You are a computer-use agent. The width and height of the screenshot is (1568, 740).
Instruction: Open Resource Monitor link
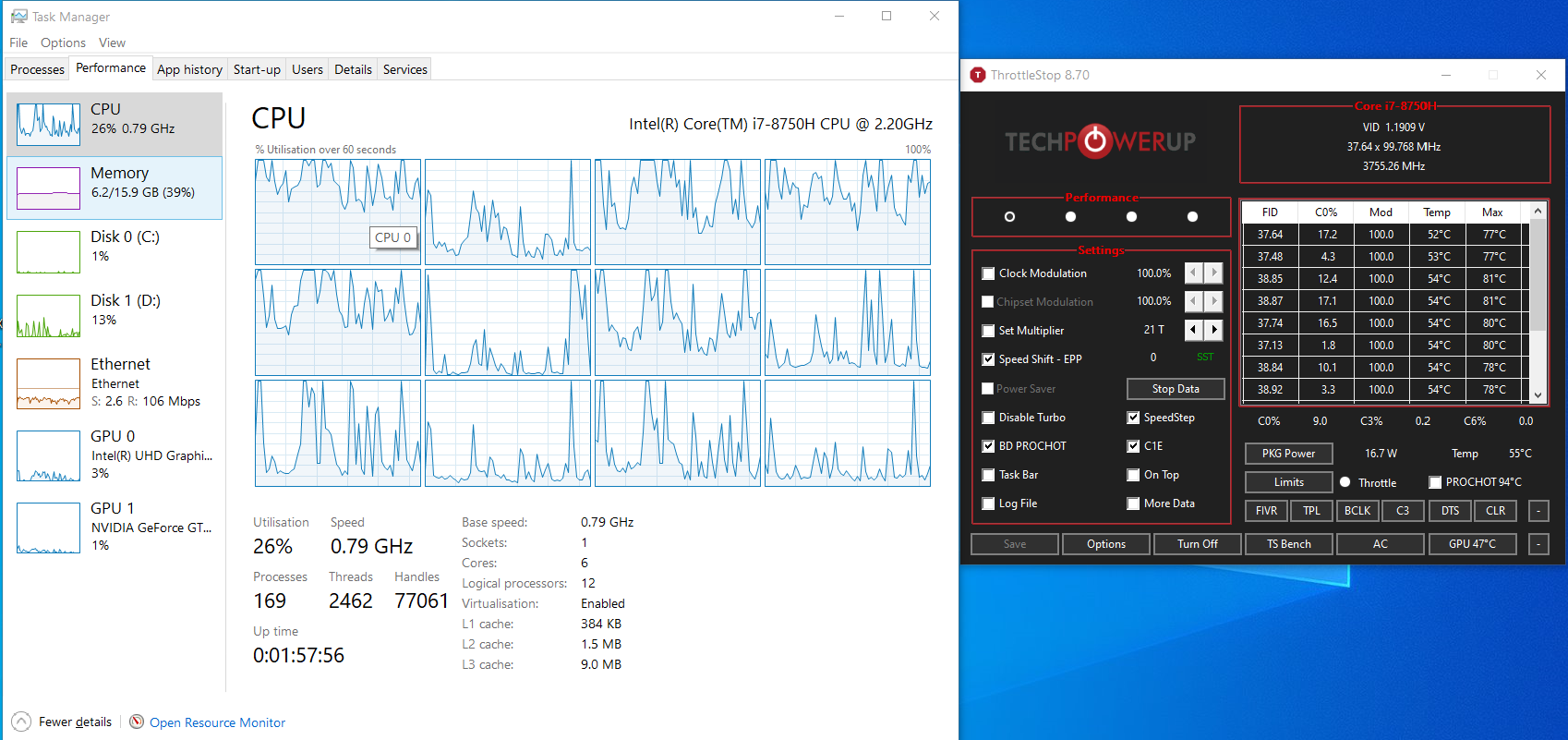coord(217,722)
